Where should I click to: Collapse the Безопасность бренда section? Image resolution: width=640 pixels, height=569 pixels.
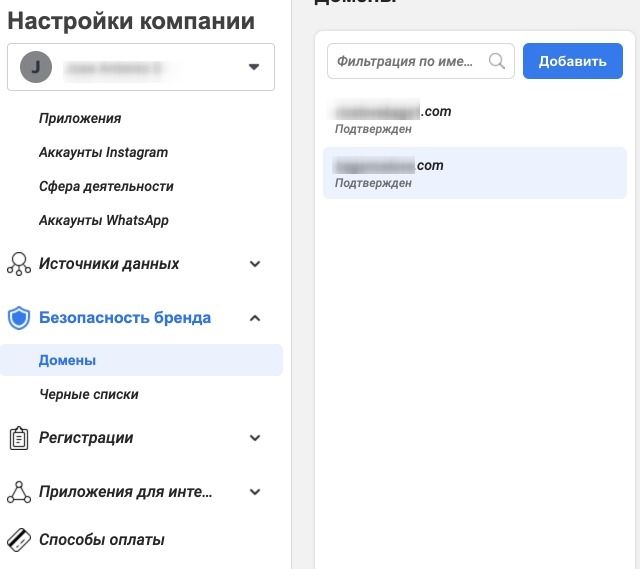tap(255, 318)
